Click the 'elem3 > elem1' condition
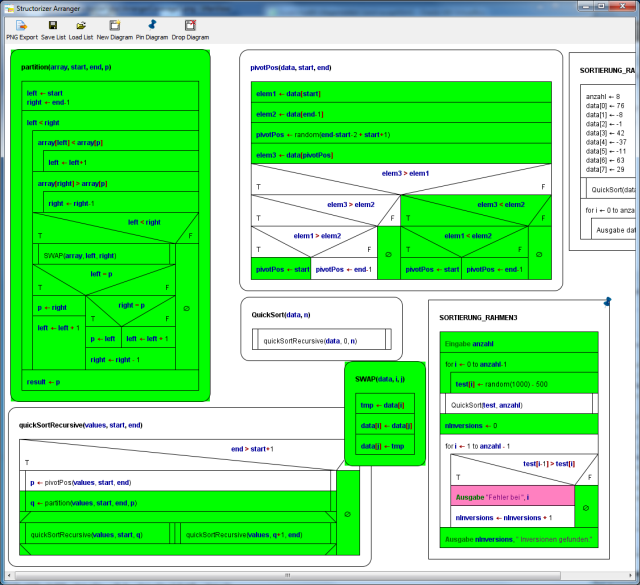This screenshot has height=585, width=640. point(405,173)
